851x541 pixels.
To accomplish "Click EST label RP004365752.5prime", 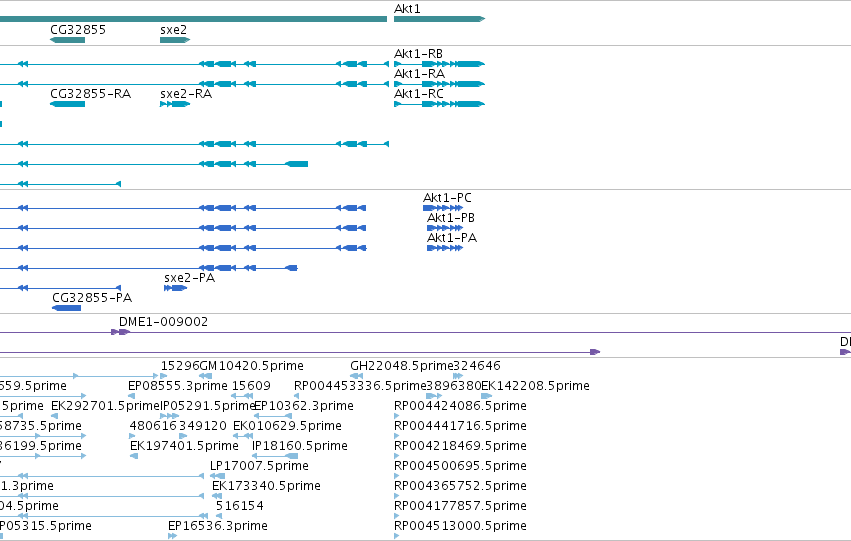I will pos(460,486).
